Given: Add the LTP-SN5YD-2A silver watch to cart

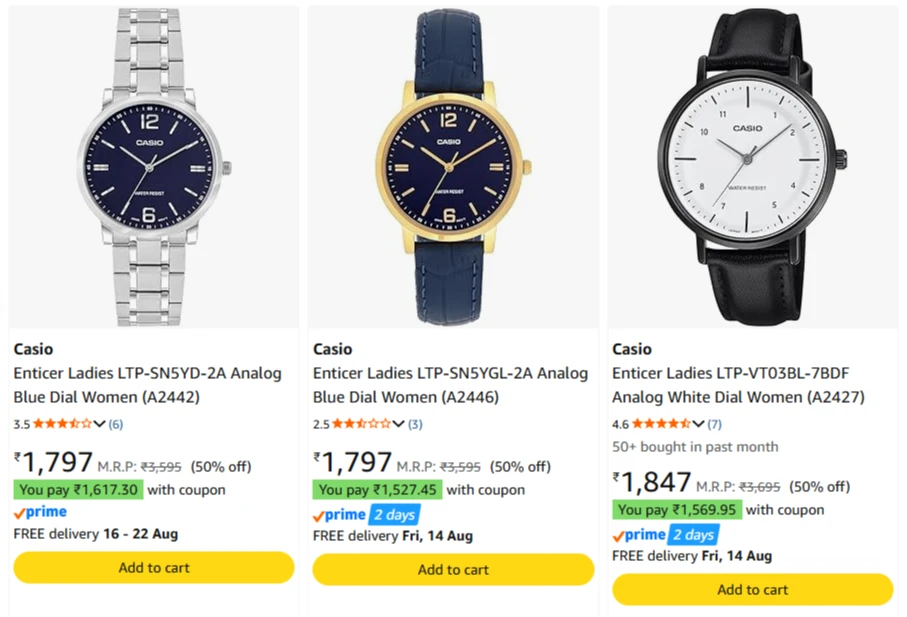Looking at the screenshot, I should [x=154, y=567].
